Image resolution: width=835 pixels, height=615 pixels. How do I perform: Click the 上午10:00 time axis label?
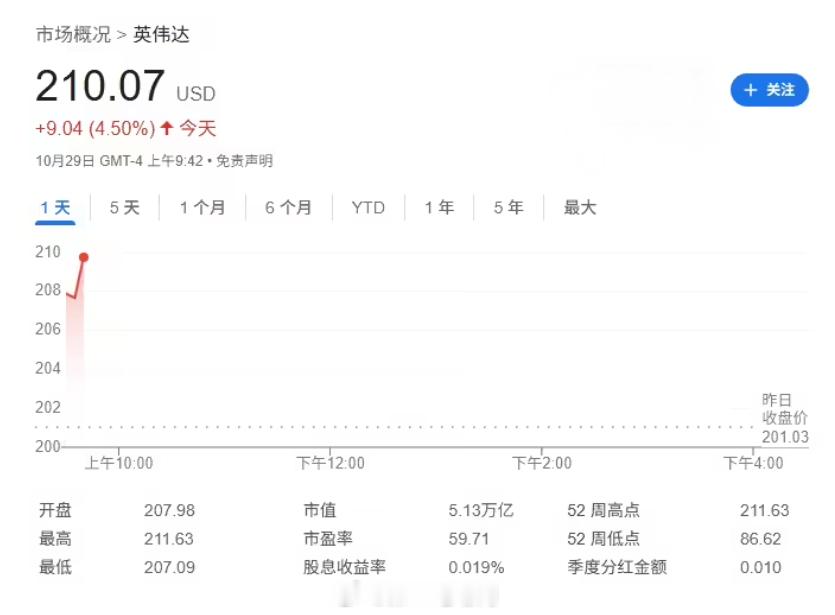point(119,463)
